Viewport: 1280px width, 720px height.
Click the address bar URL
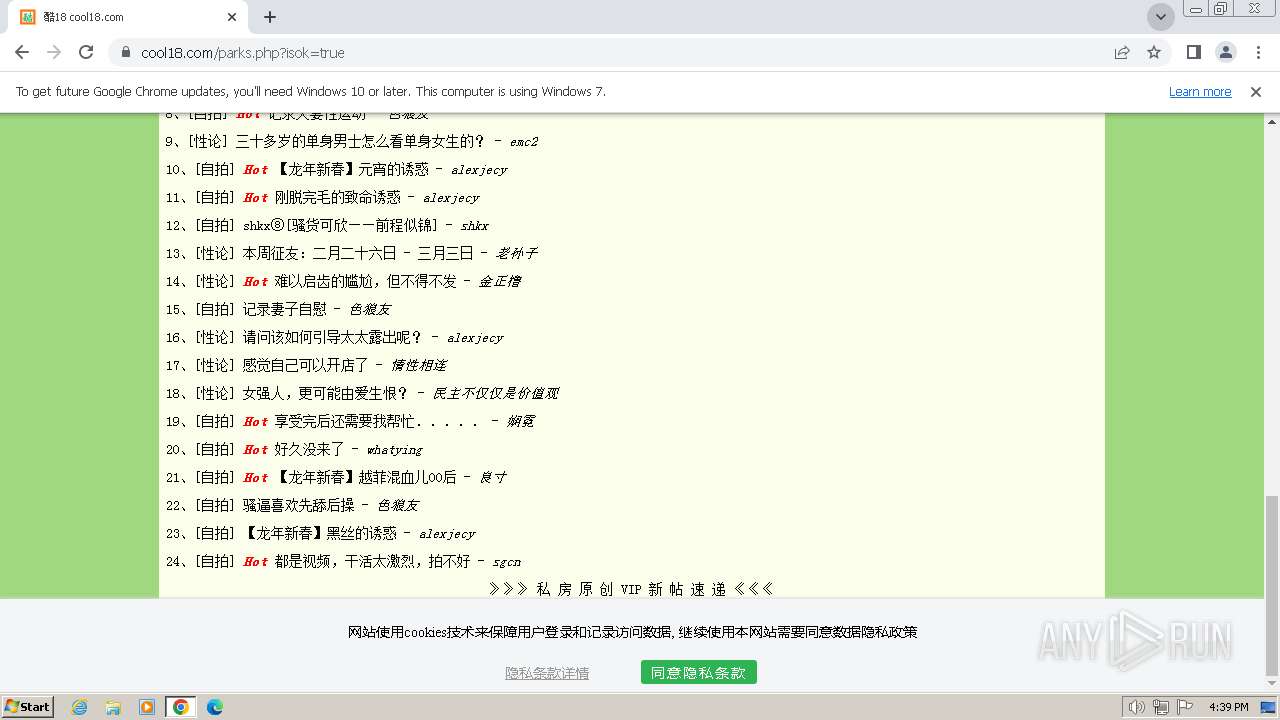243,53
